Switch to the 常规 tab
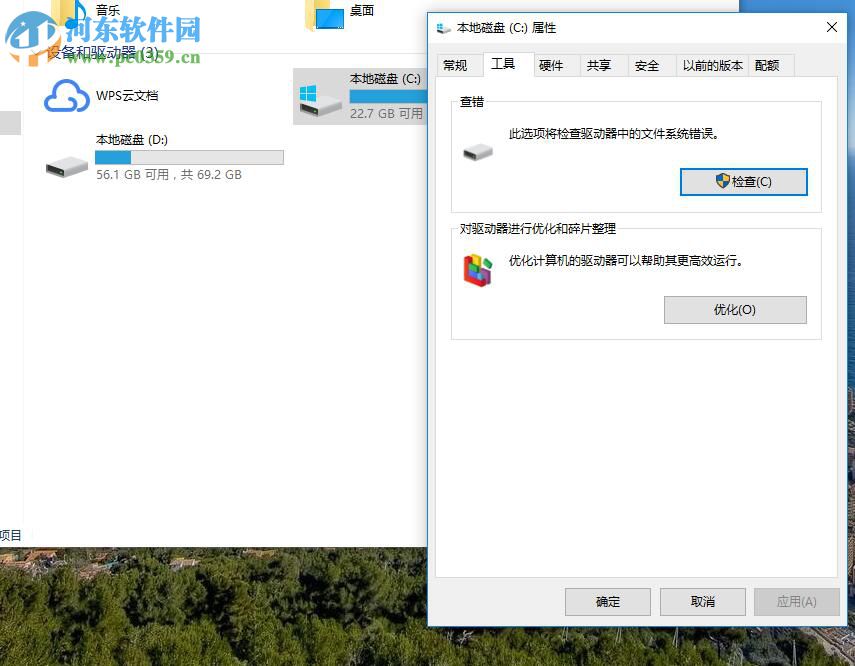855x666 pixels. pos(456,64)
